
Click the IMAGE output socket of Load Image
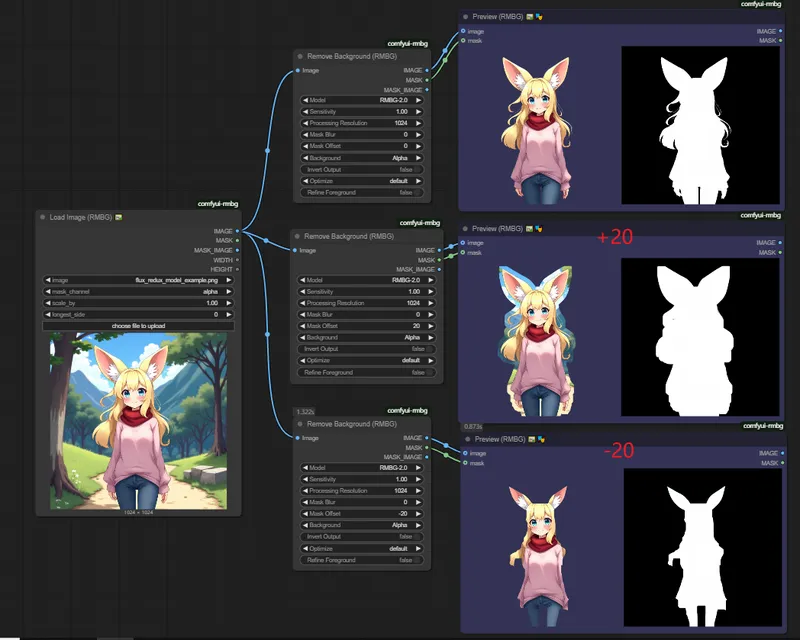point(237,230)
